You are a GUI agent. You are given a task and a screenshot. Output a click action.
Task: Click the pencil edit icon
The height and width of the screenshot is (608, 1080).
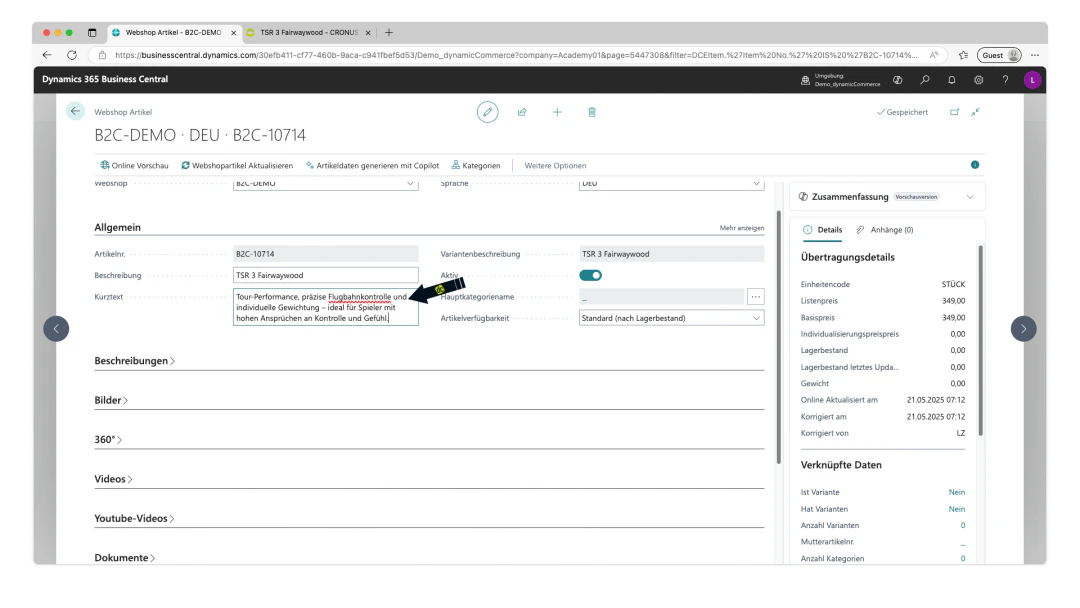[487, 112]
